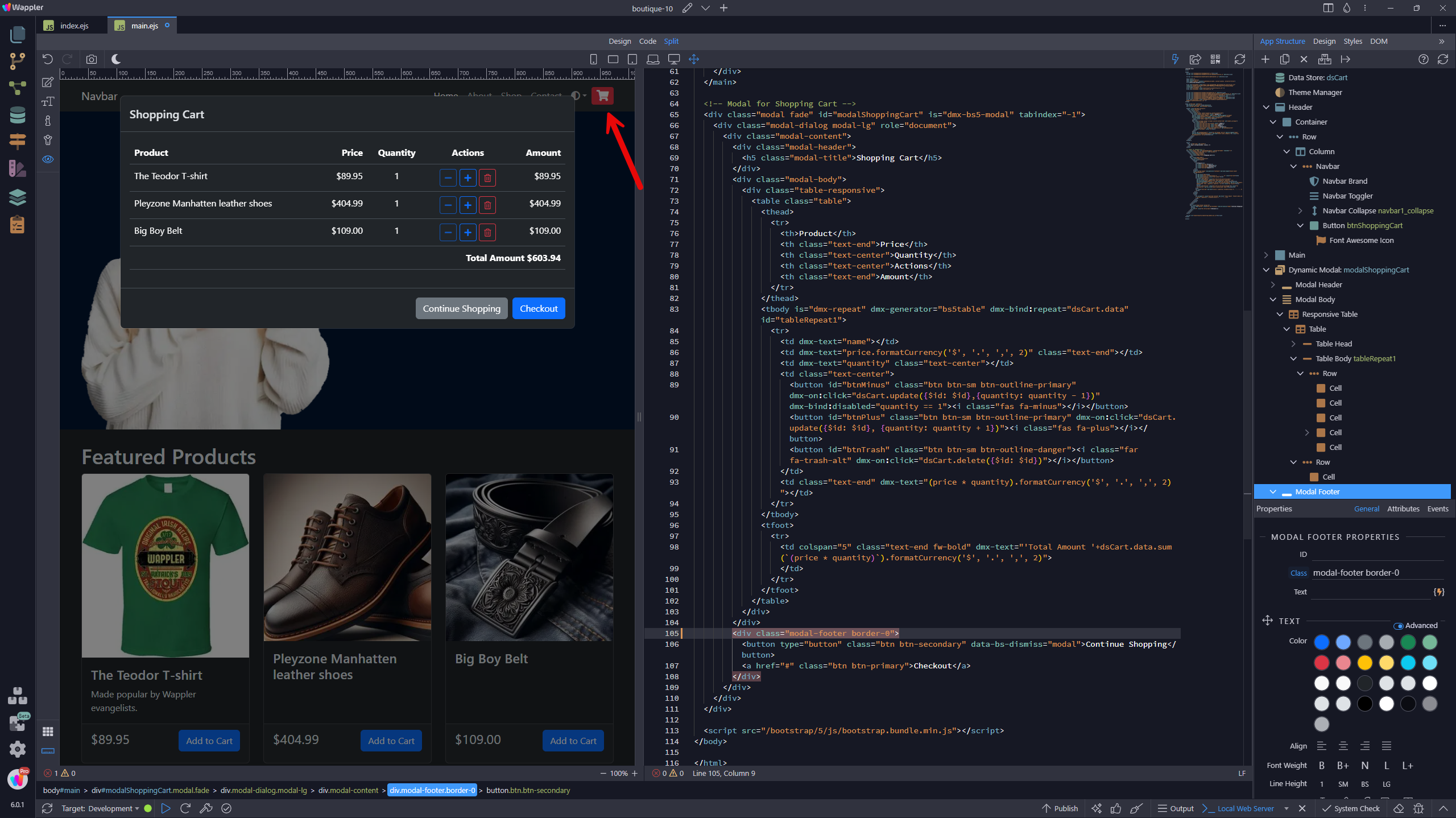Screen dimensions: 1456x818
Task: Decrease Big Boy Belt quantity with minus
Action: 448,233
